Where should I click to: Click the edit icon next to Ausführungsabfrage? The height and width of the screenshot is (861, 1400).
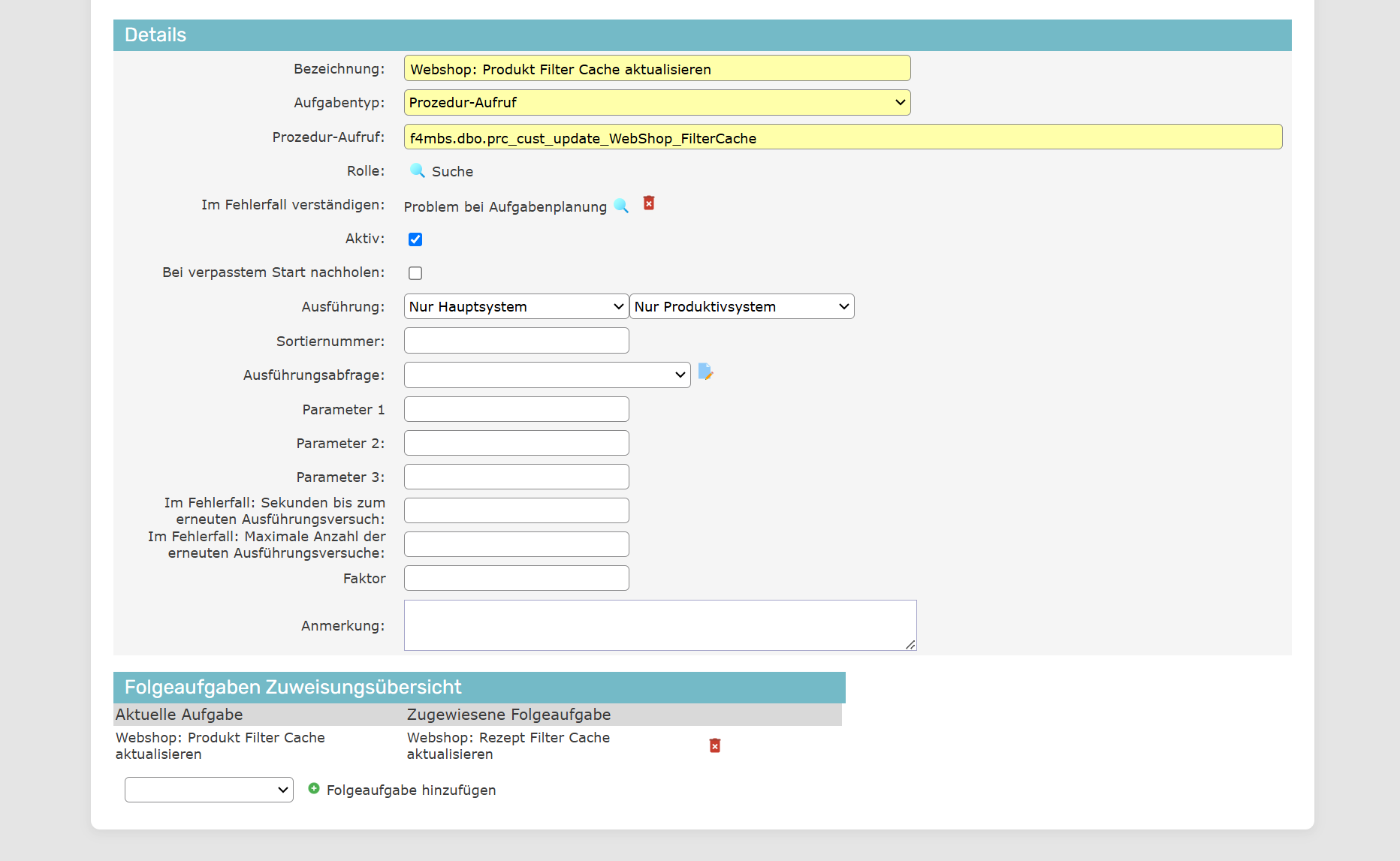[x=705, y=372]
